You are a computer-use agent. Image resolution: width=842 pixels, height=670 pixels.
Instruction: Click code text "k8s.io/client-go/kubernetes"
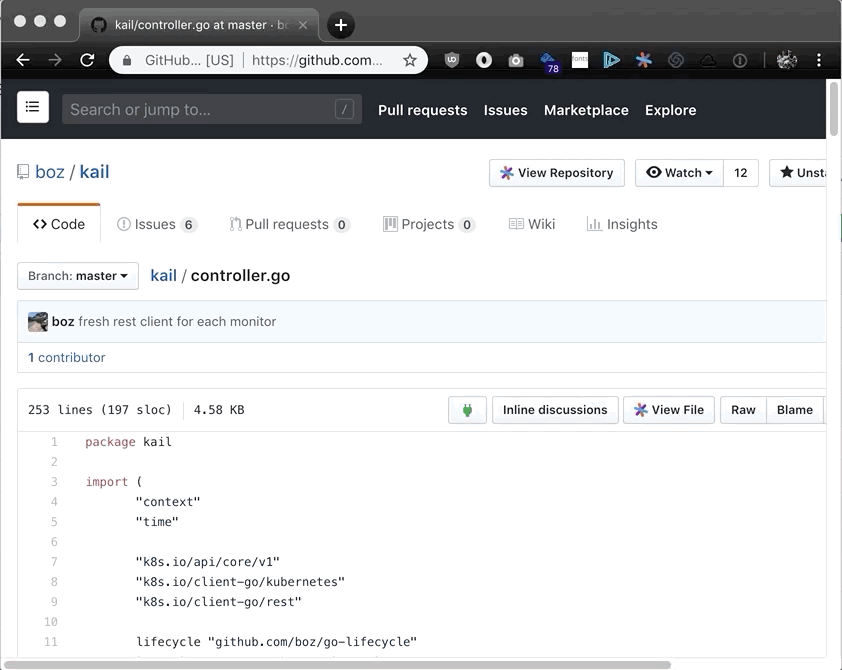(240, 582)
